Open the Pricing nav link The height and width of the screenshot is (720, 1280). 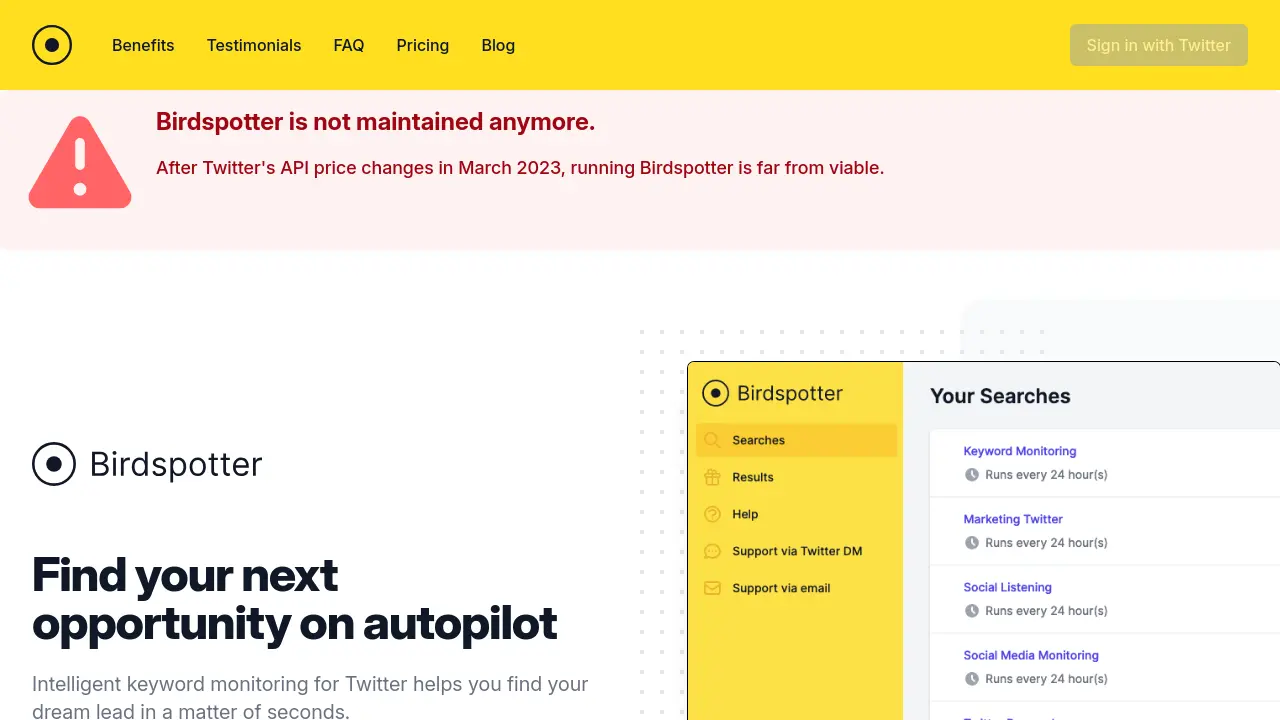click(x=423, y=45)
